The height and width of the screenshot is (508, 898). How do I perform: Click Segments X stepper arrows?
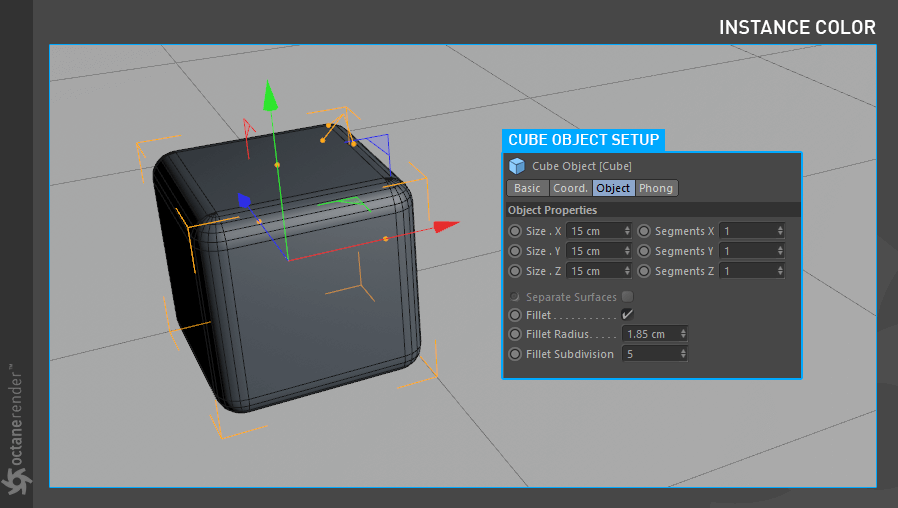(780, 231)
